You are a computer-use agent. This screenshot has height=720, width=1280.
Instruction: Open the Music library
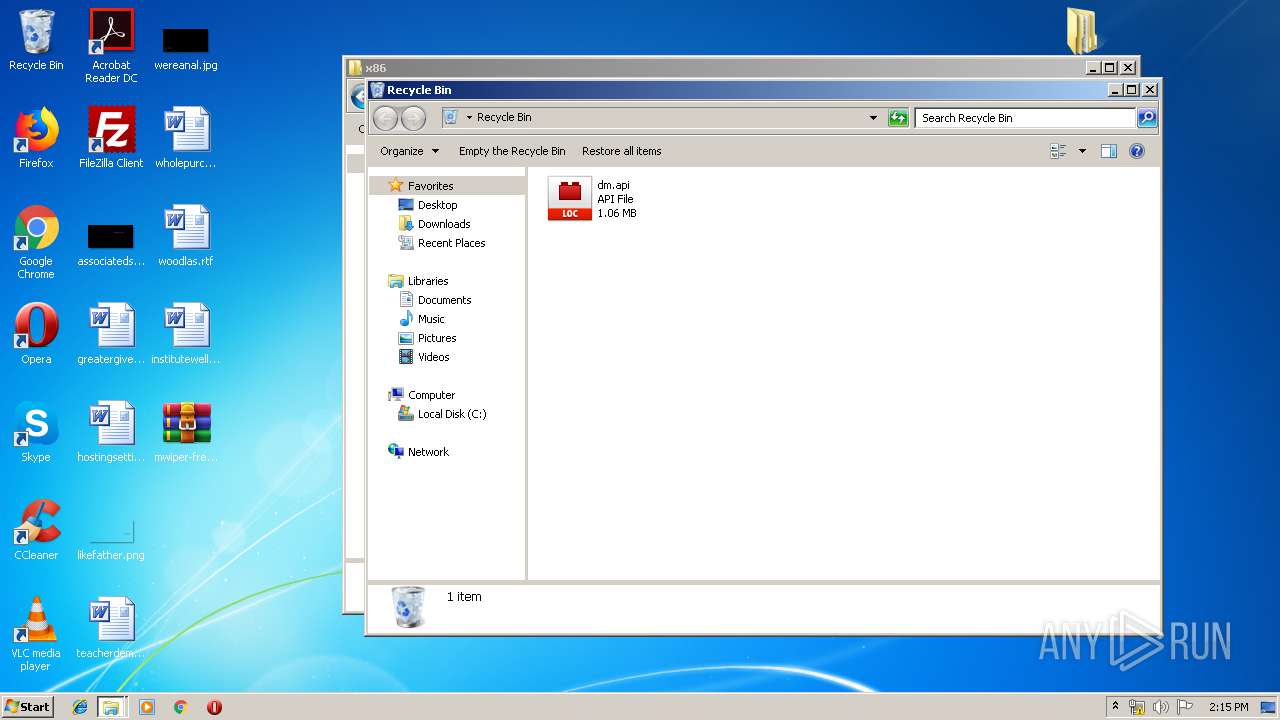[422, 319]
